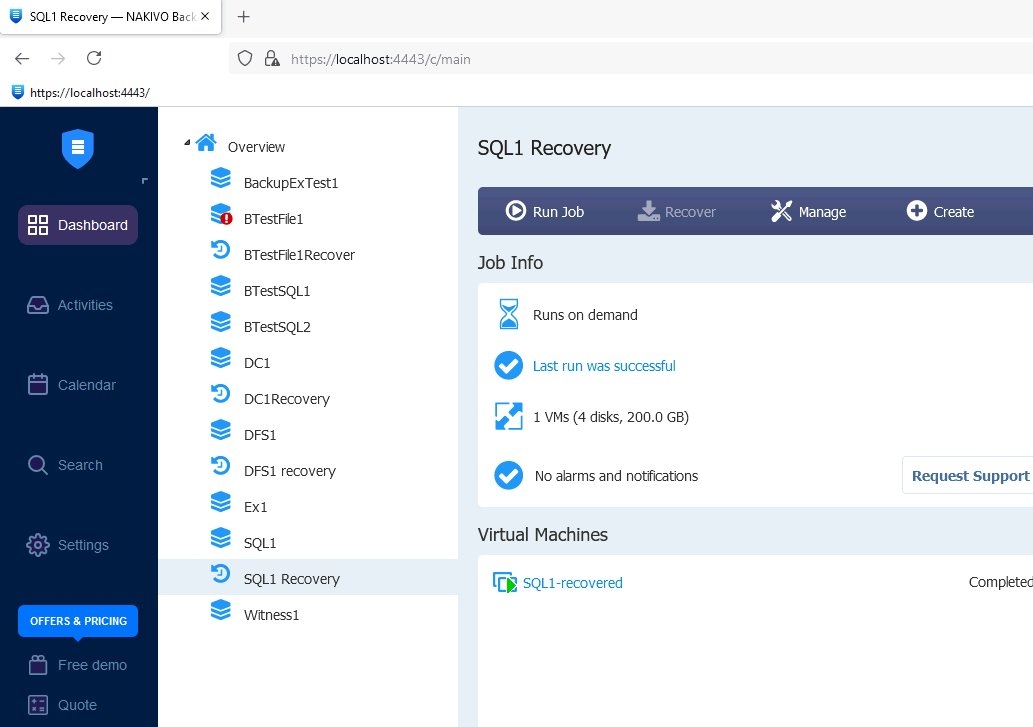This screenshot has height=727, width=1033.
Task: Open the Search section
Action: [x=65, y=465]
